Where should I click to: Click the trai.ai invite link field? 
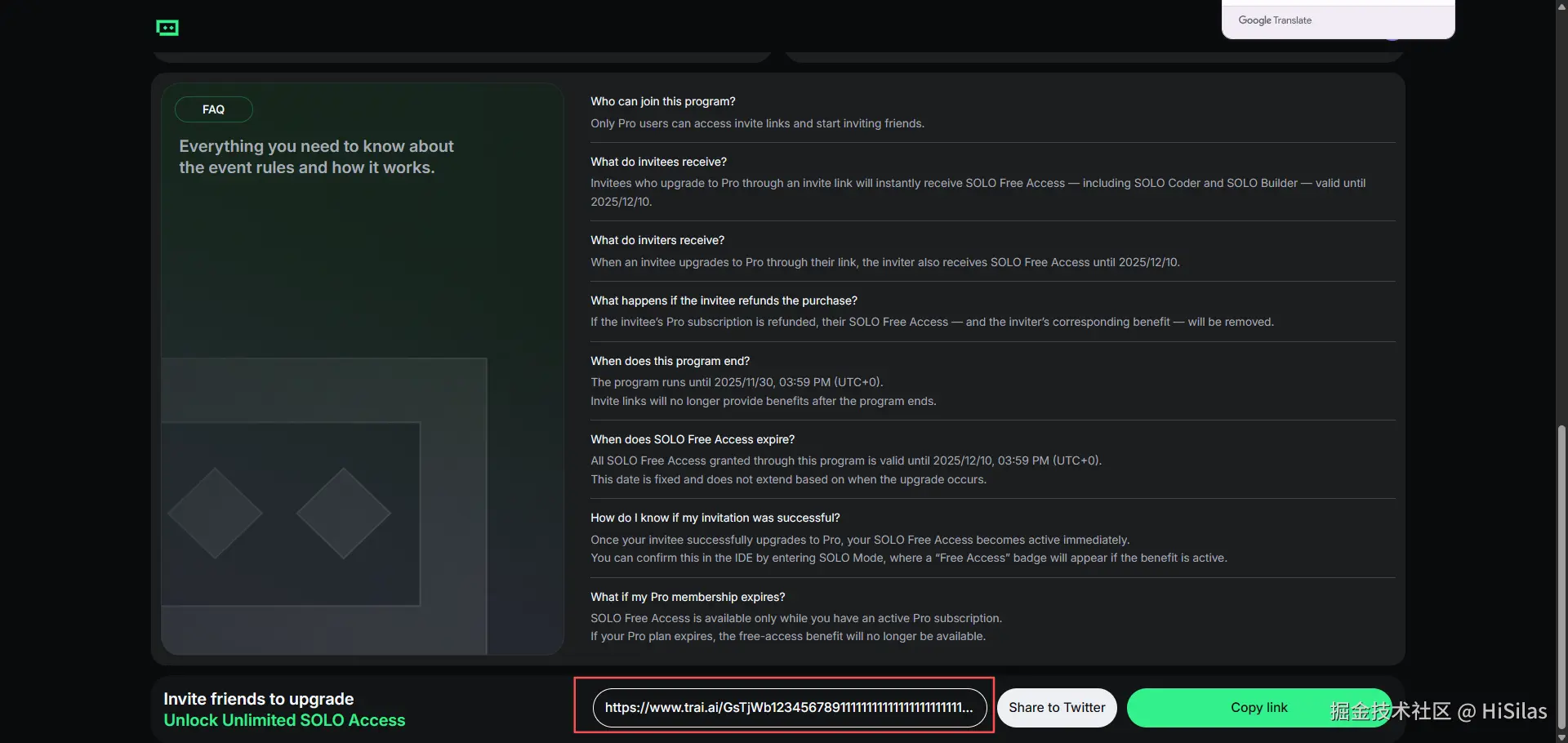[x=789, y=707]
